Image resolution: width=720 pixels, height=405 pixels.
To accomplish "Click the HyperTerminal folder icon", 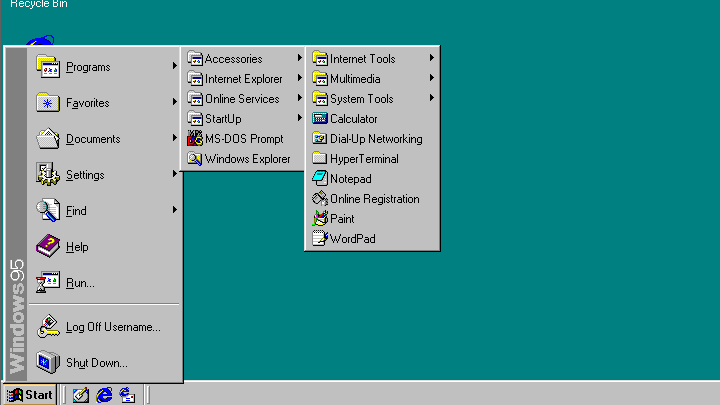I will coord(320,158).
